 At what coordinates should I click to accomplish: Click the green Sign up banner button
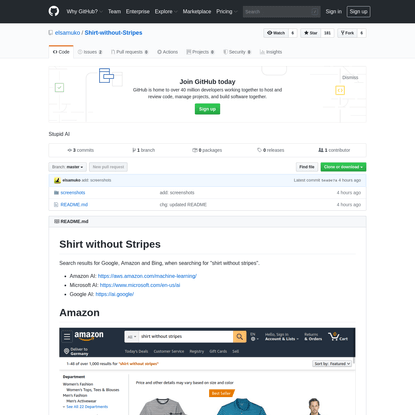point(207,109)
